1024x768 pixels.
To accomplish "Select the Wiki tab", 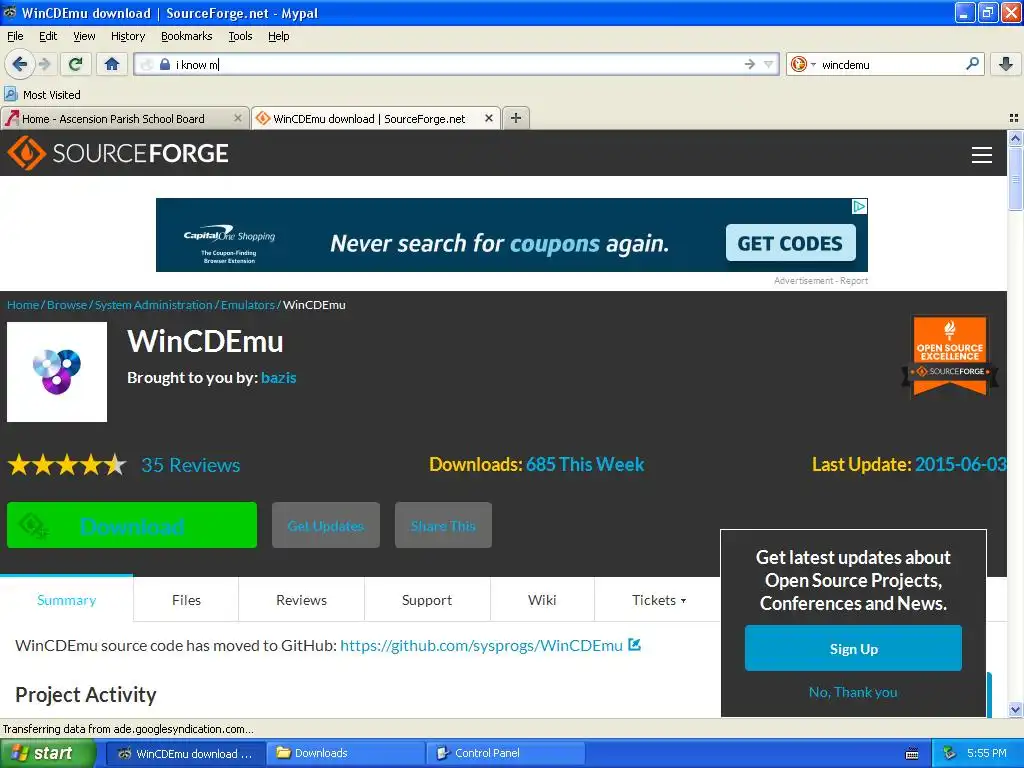I will [x=542, y=600].
